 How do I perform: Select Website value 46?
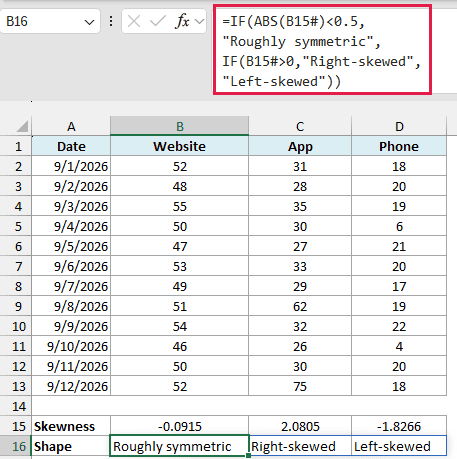click(179, 346)
